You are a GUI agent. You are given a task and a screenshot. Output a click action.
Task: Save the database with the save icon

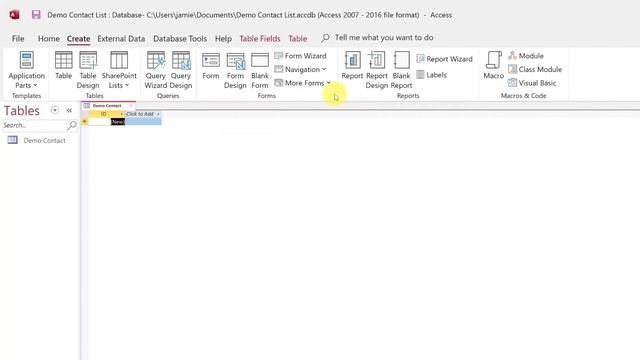(x=36, y=15)
